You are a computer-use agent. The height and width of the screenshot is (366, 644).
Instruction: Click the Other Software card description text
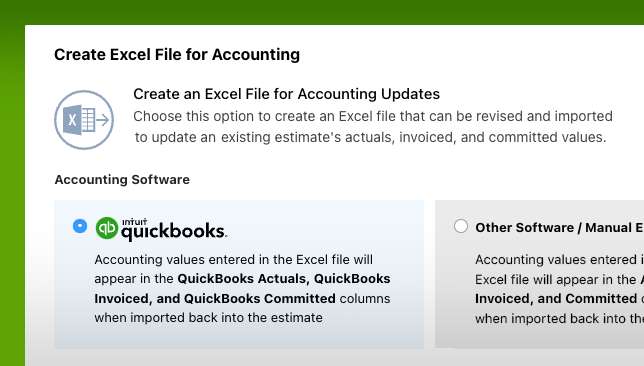(x=559, y=289)
